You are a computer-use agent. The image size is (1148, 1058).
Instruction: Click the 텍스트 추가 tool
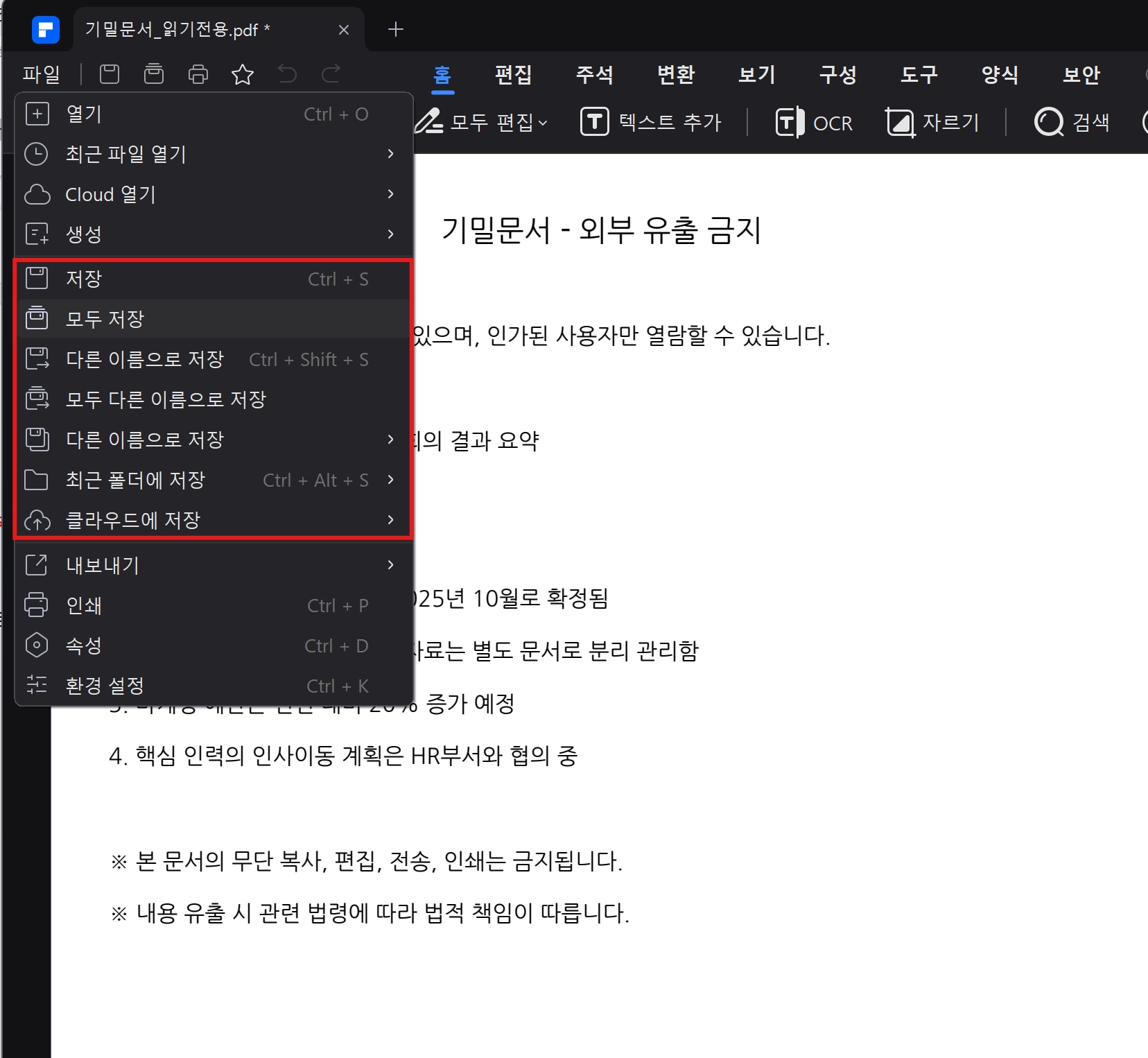pyautogui.click(x=651, y=123)
